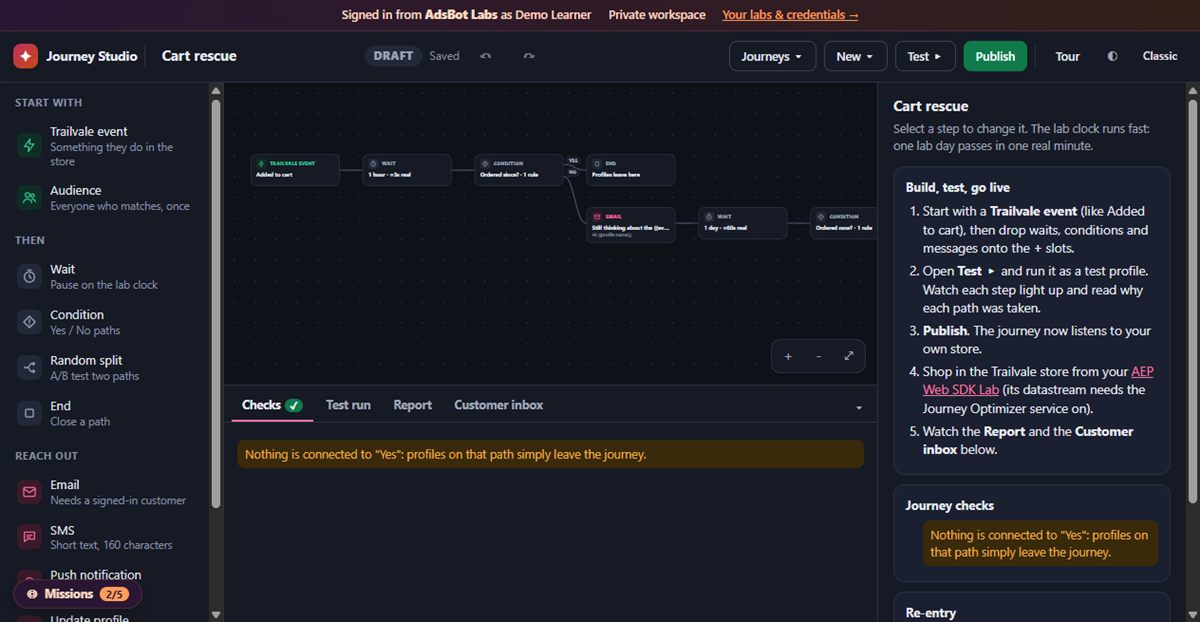
Task: Choose the Random split branching icon
Action: tap(30, 368)
